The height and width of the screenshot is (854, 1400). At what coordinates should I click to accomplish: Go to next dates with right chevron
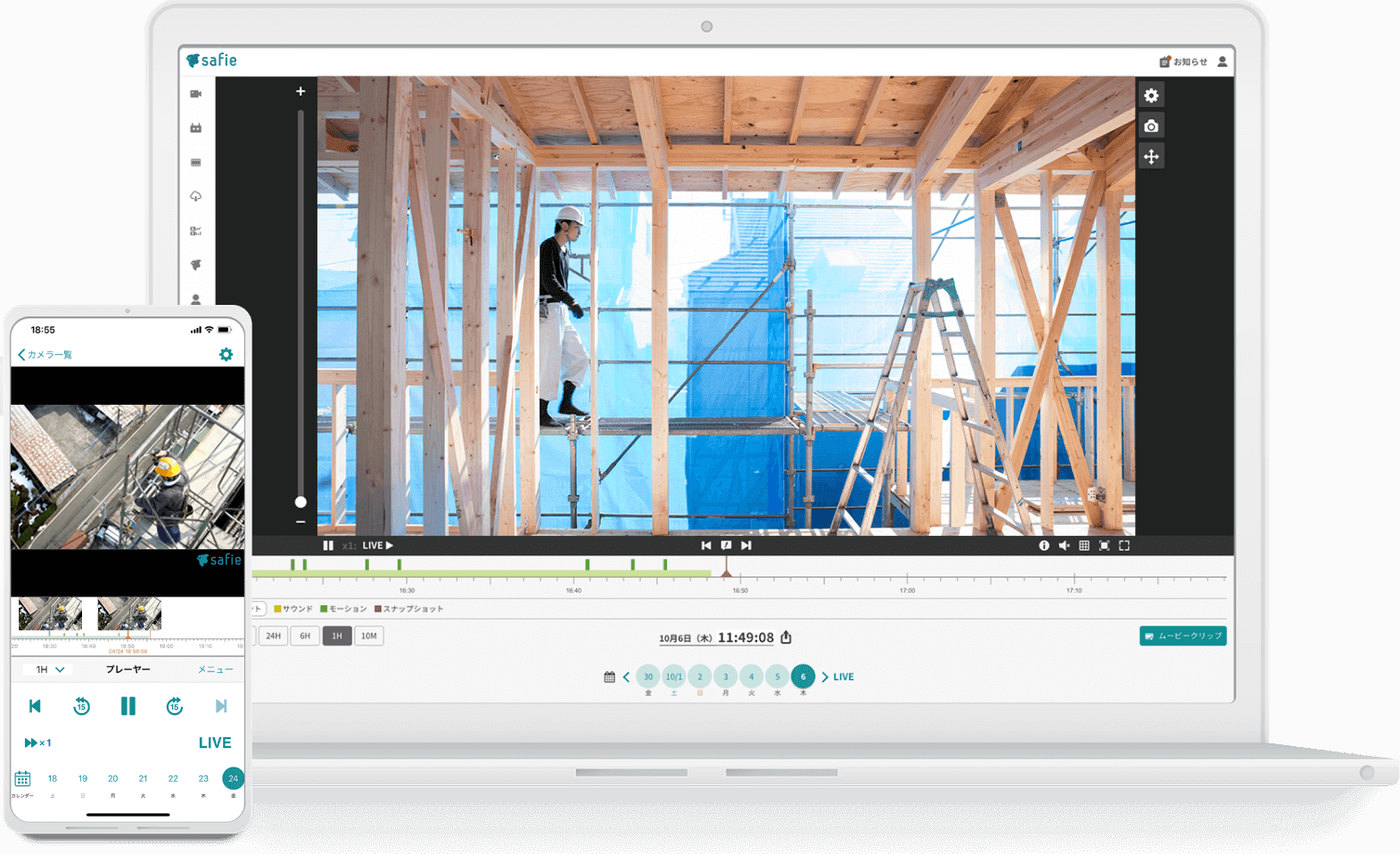825,677
